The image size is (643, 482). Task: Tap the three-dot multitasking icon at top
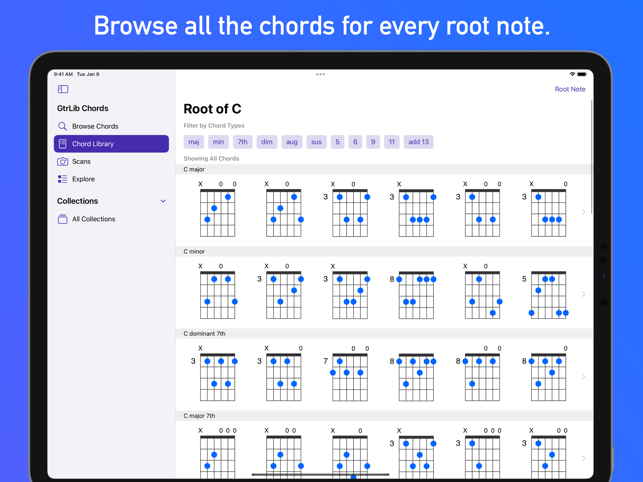pyautogui.click(x=320, y=74)
